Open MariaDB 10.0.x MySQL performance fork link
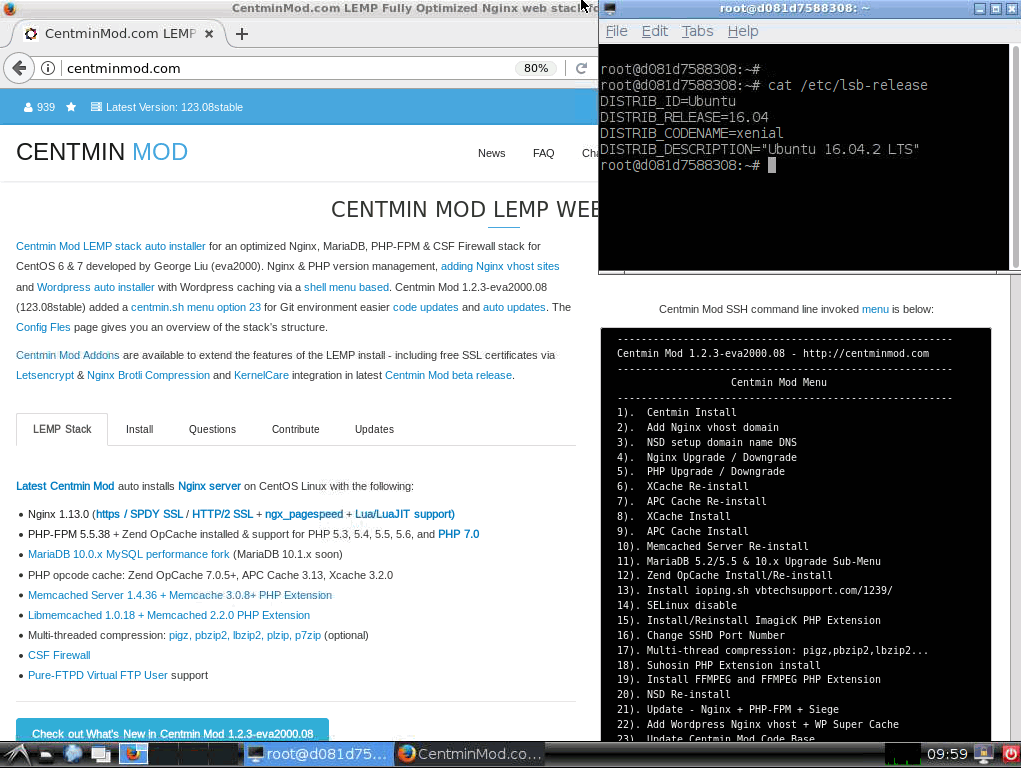Image resolution: width=1021 pixels, height=768 pixels. coord(129,555)
